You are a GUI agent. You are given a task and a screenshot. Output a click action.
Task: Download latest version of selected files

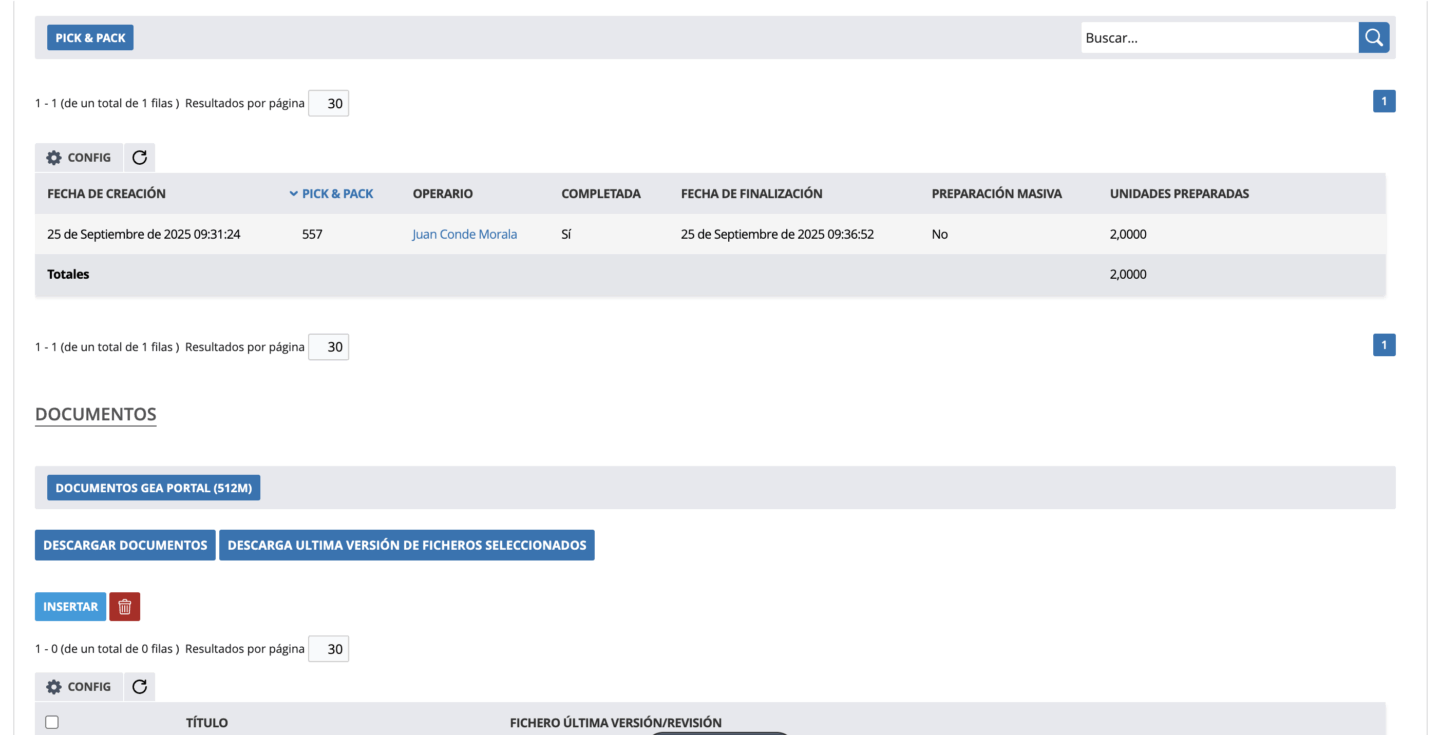pyautogui.click(x=406, y=545)
